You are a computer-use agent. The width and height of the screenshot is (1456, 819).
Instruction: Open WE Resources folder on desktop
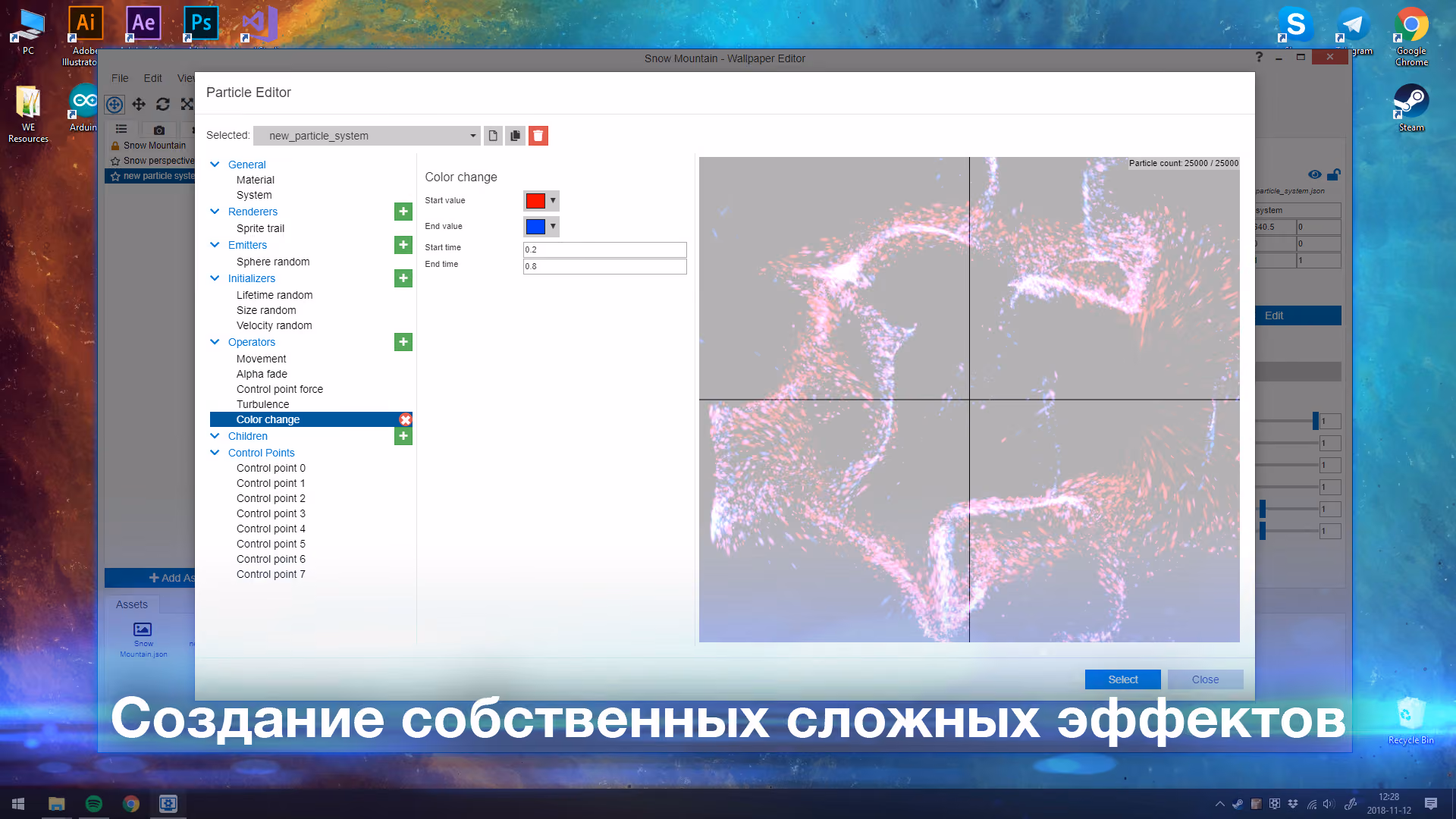pos(28,113)
